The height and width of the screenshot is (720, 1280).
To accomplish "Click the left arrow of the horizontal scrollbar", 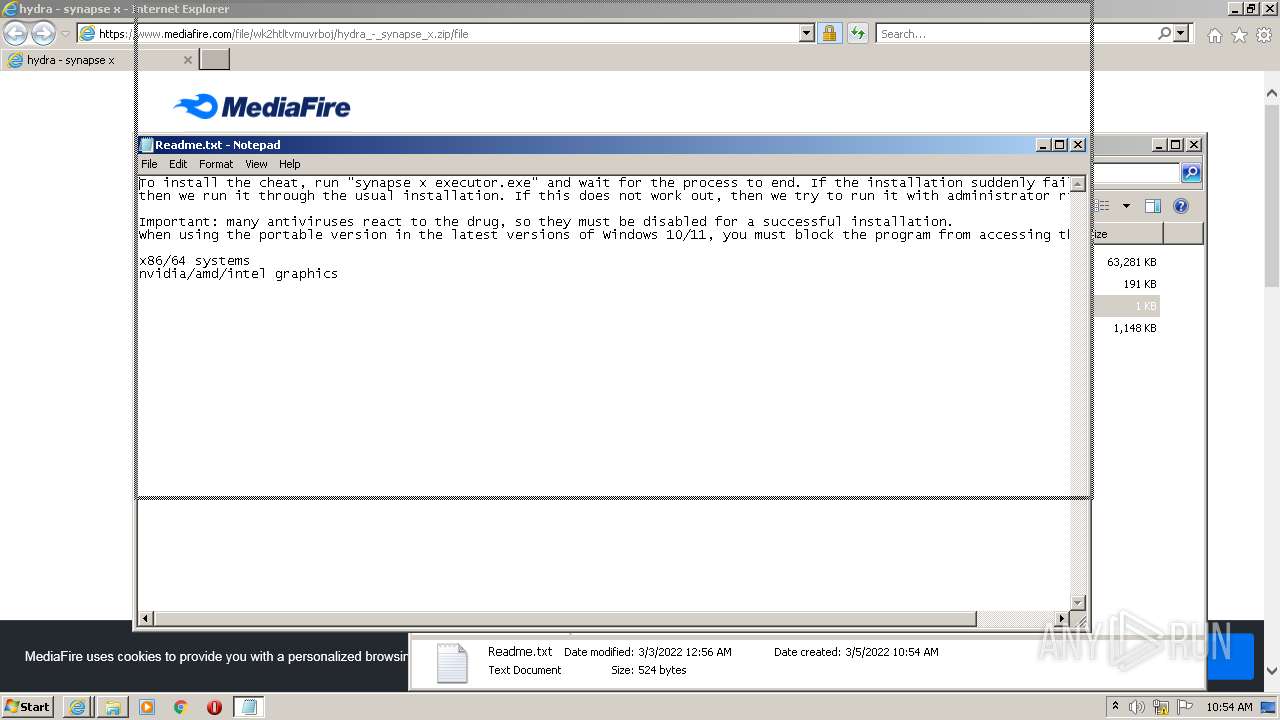I will pyautogui.click(x=146, y=619).
